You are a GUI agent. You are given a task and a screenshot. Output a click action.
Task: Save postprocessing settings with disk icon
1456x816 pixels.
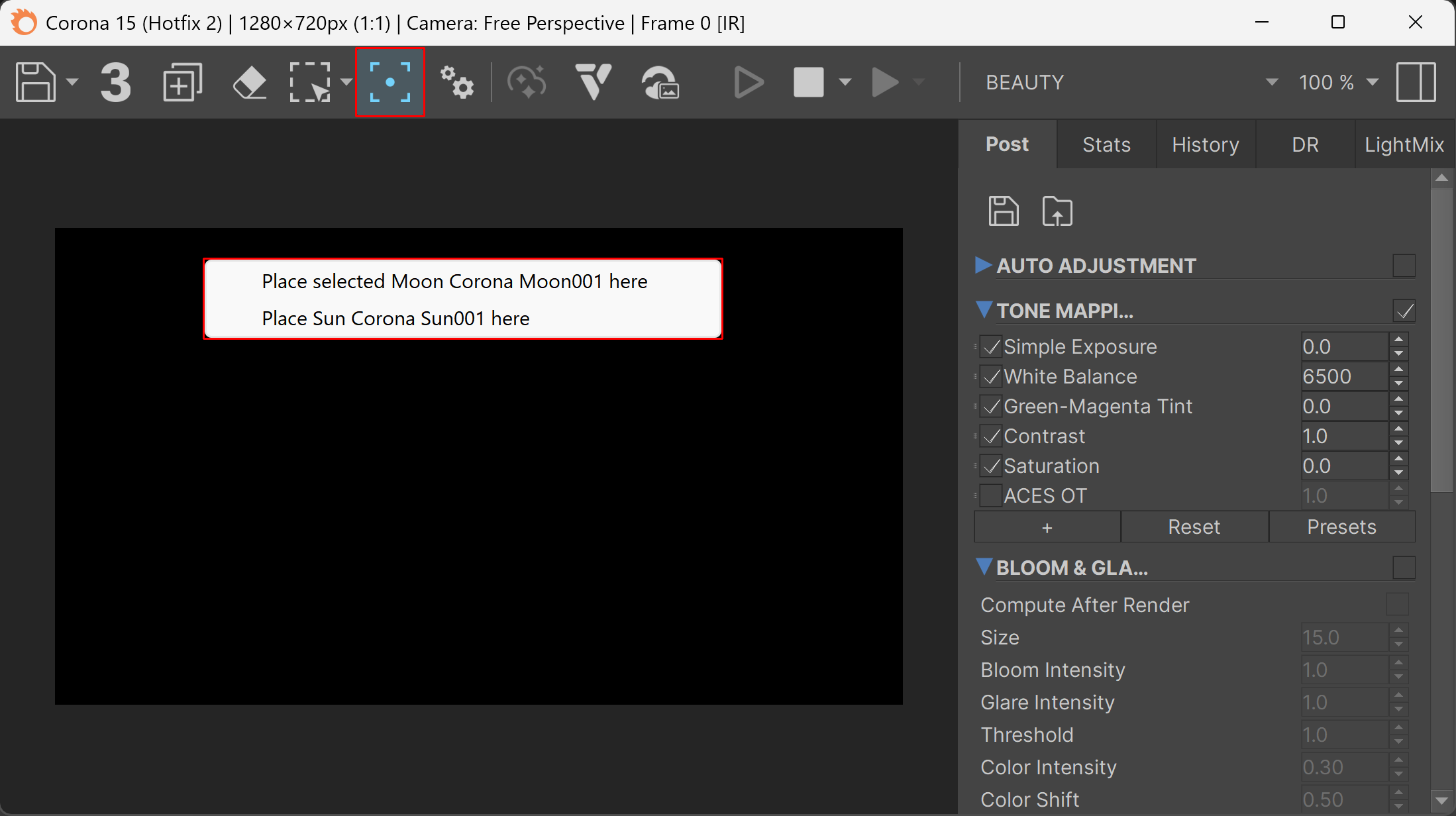pyautogui.click(x=1004, y=211)
